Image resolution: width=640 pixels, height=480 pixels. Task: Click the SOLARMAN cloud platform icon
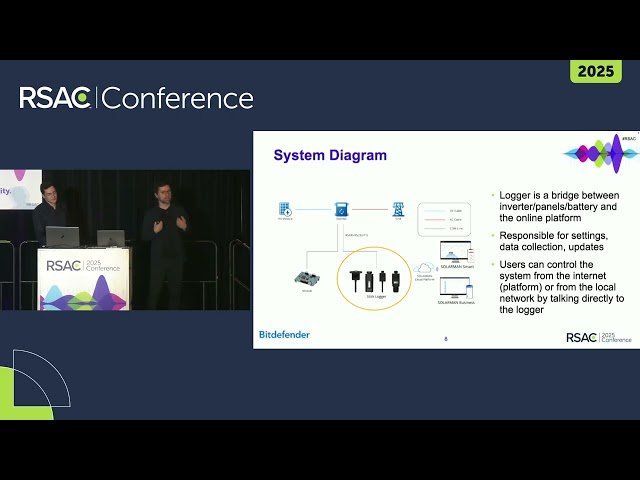pos(425,270)
